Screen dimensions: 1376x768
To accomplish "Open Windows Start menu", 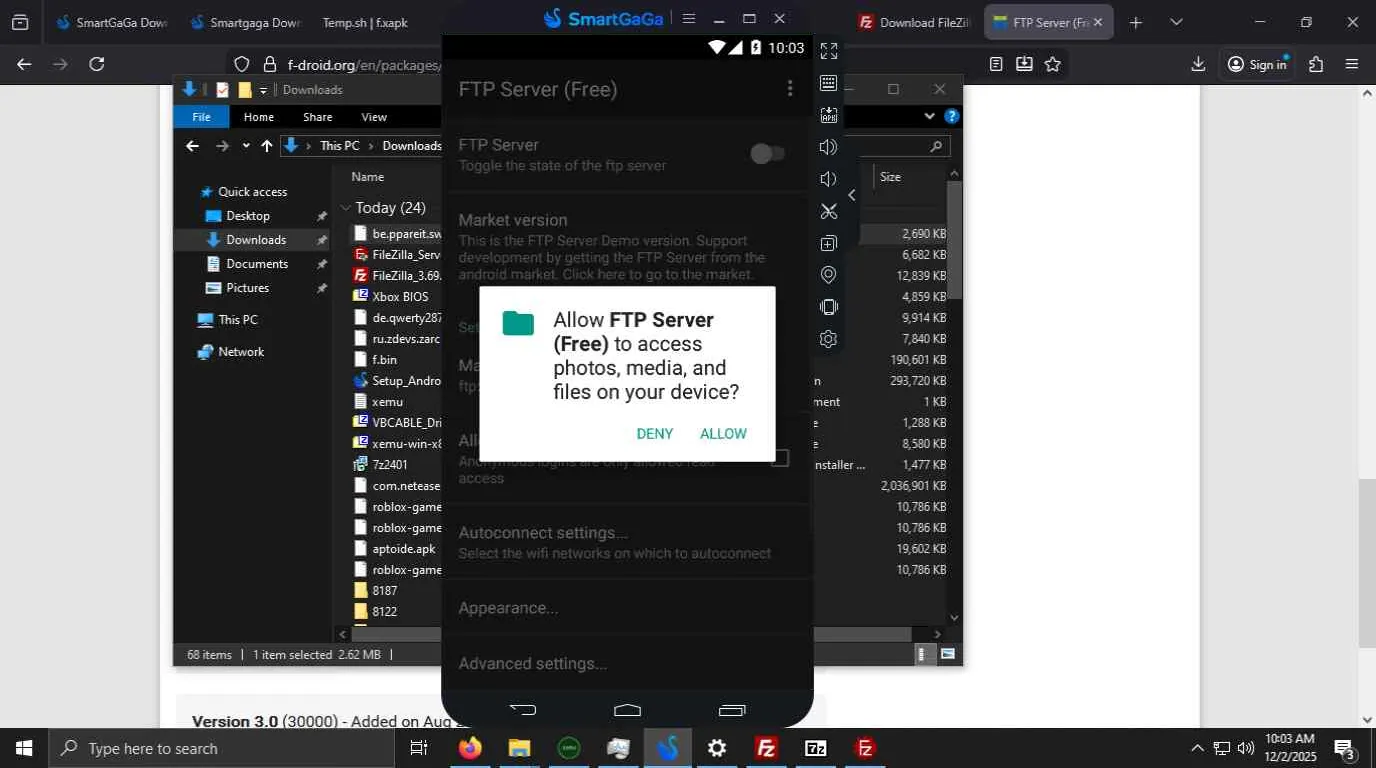I will tap(23, 748).
